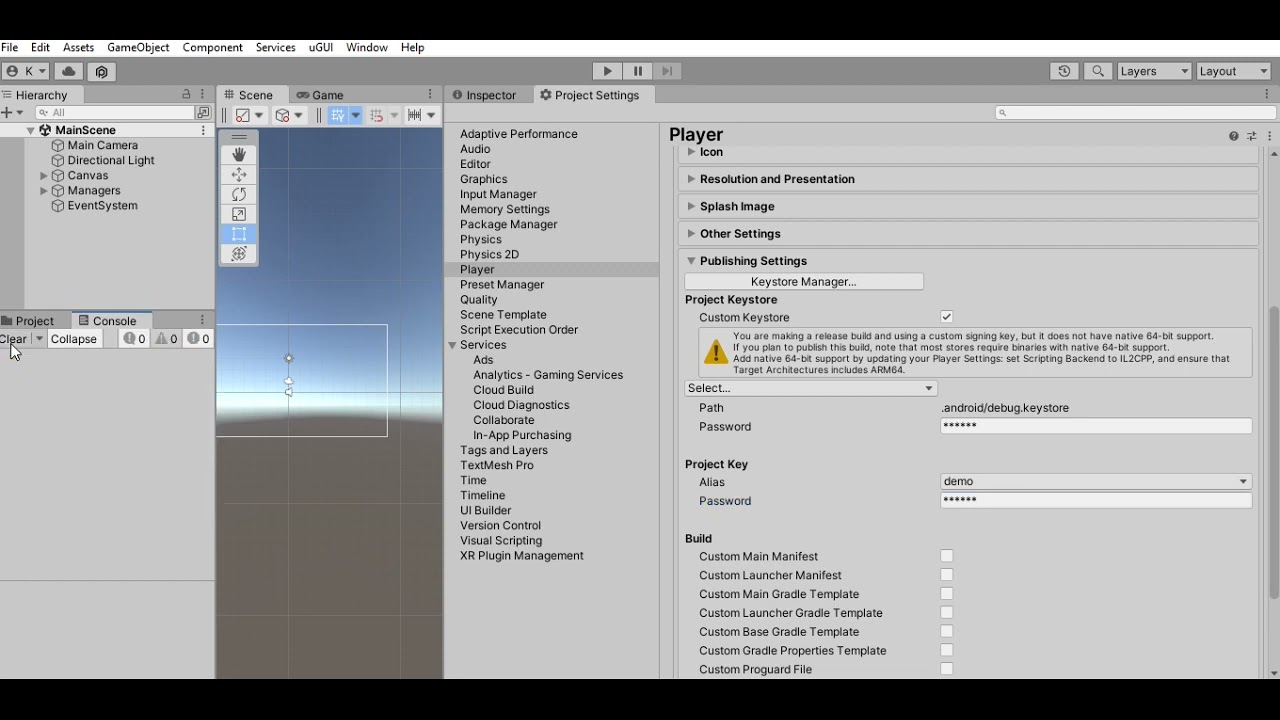Viewport: 1280px width, 720px height.
Task: Click the Play button
Action: click(x=607, y=71)
